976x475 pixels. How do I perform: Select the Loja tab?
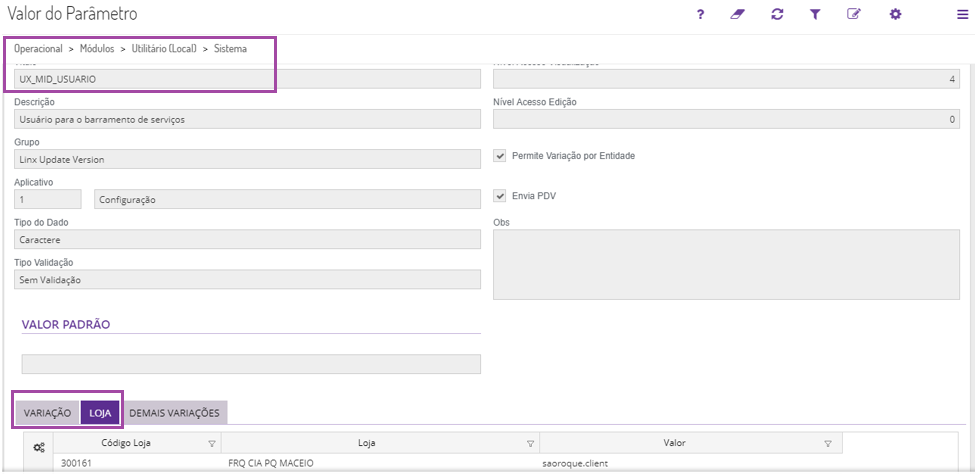[x=100, y=412]
